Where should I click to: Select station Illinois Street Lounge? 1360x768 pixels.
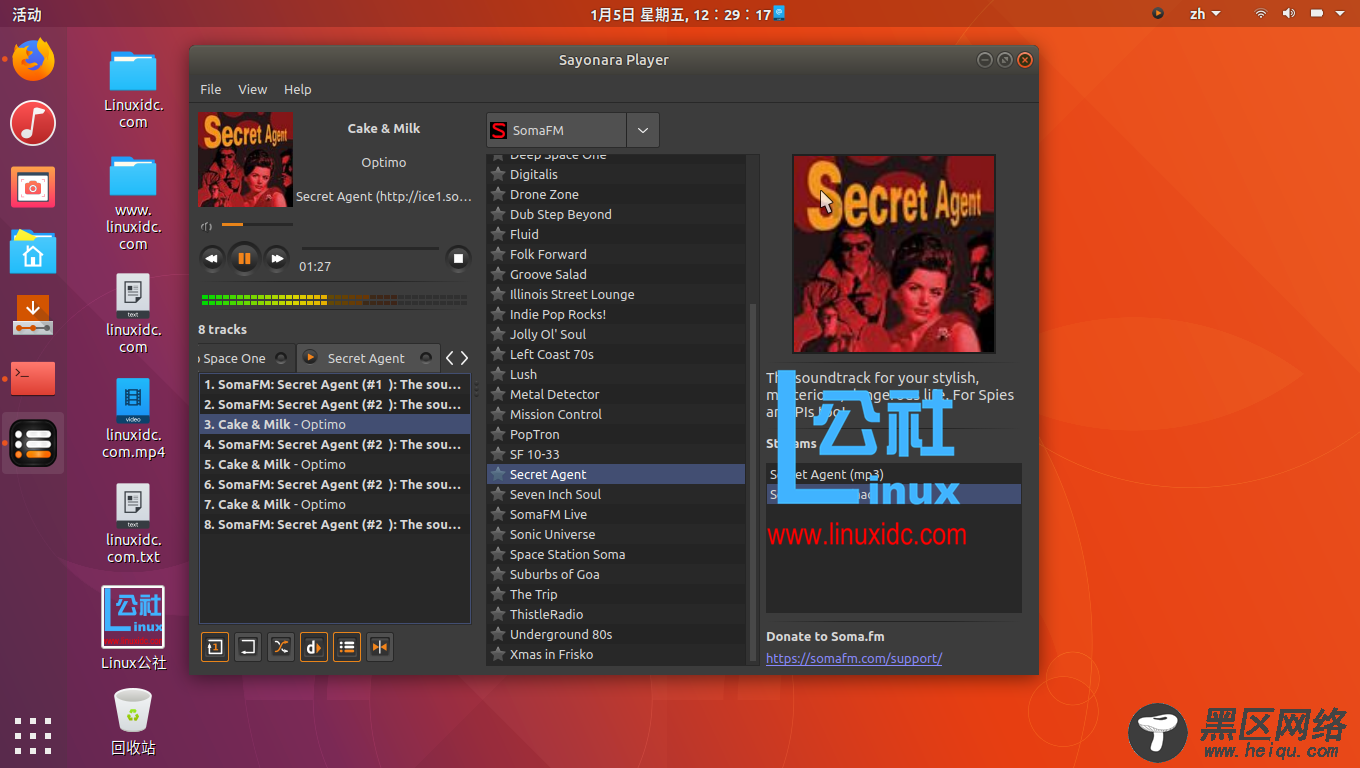(616, 294)
